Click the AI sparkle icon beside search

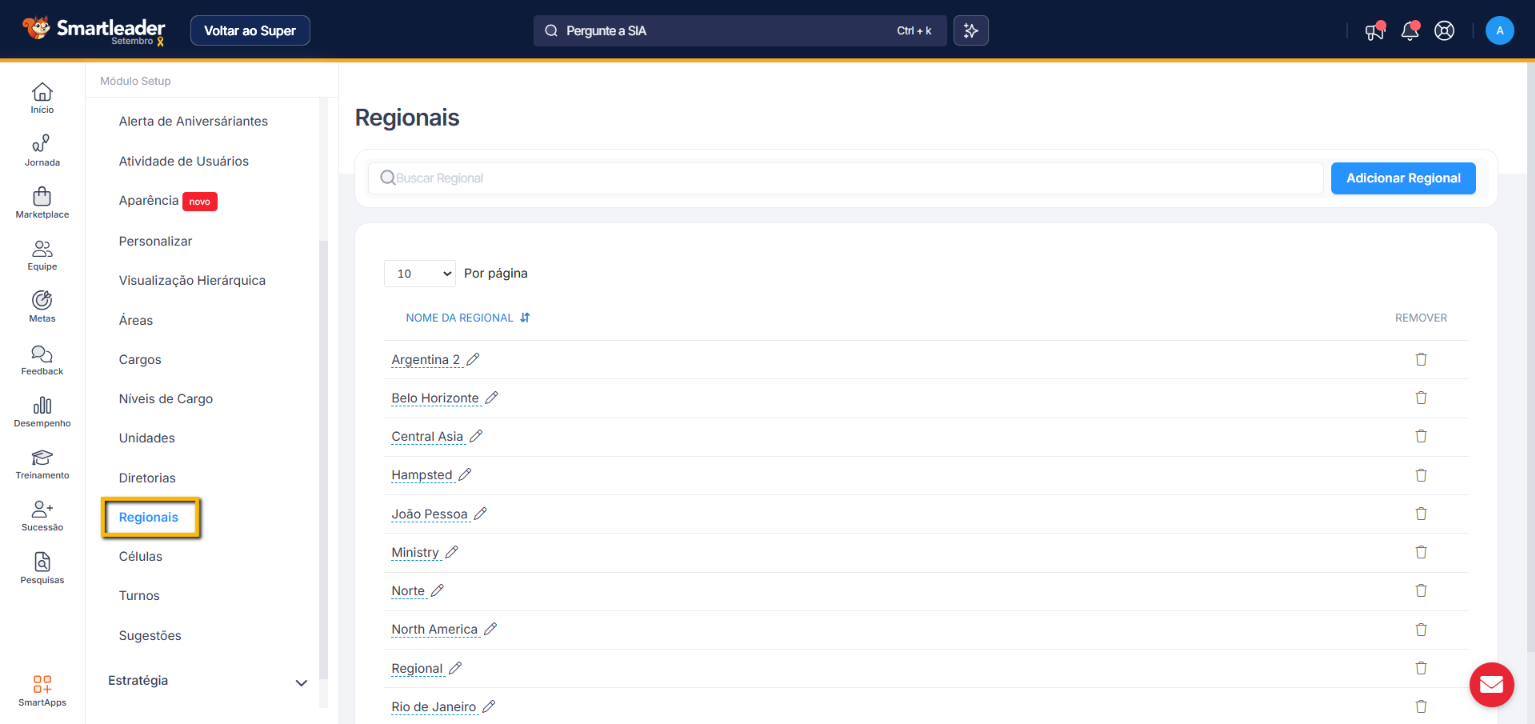970,31
